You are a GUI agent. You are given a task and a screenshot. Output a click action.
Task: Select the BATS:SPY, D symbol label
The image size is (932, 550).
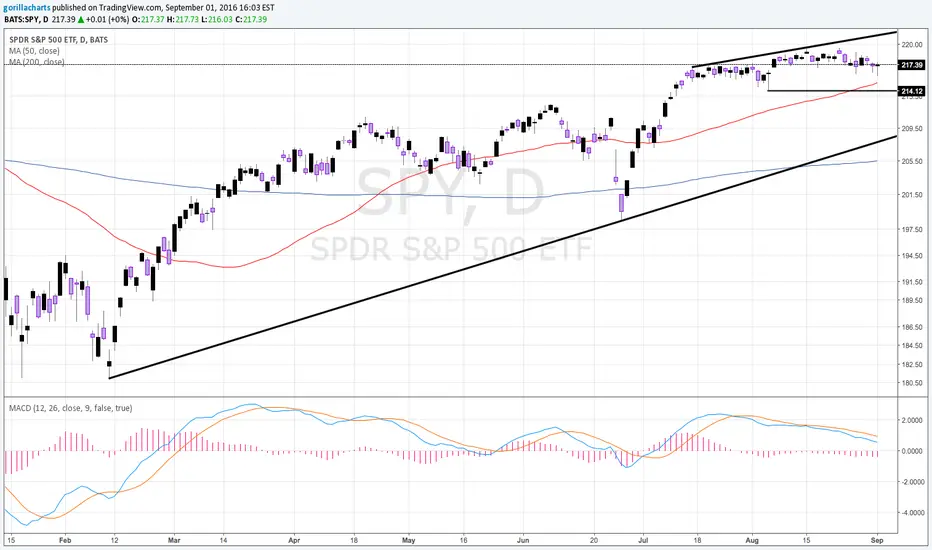(26, 20)
